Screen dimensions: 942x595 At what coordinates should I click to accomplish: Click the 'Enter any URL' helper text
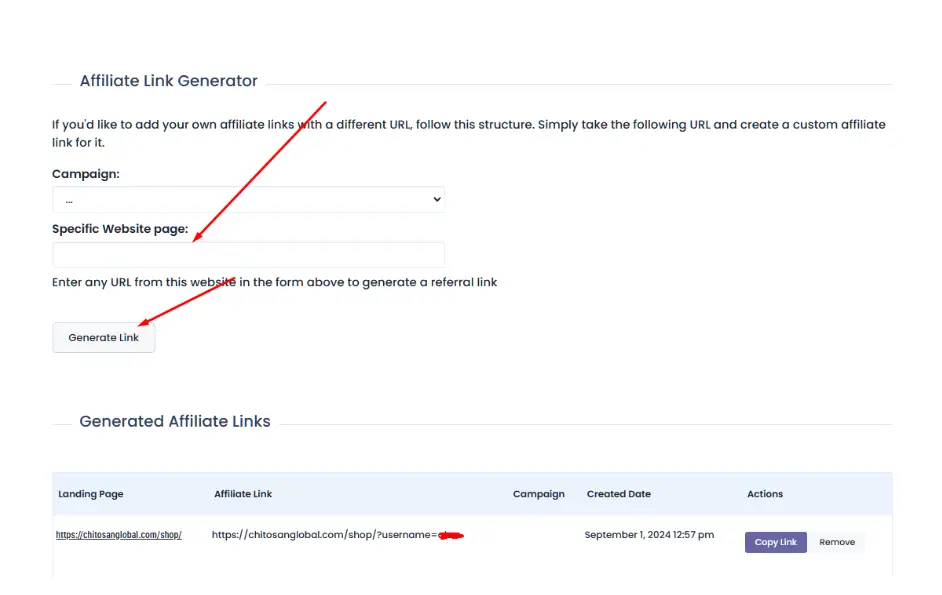tap(274, 282)
